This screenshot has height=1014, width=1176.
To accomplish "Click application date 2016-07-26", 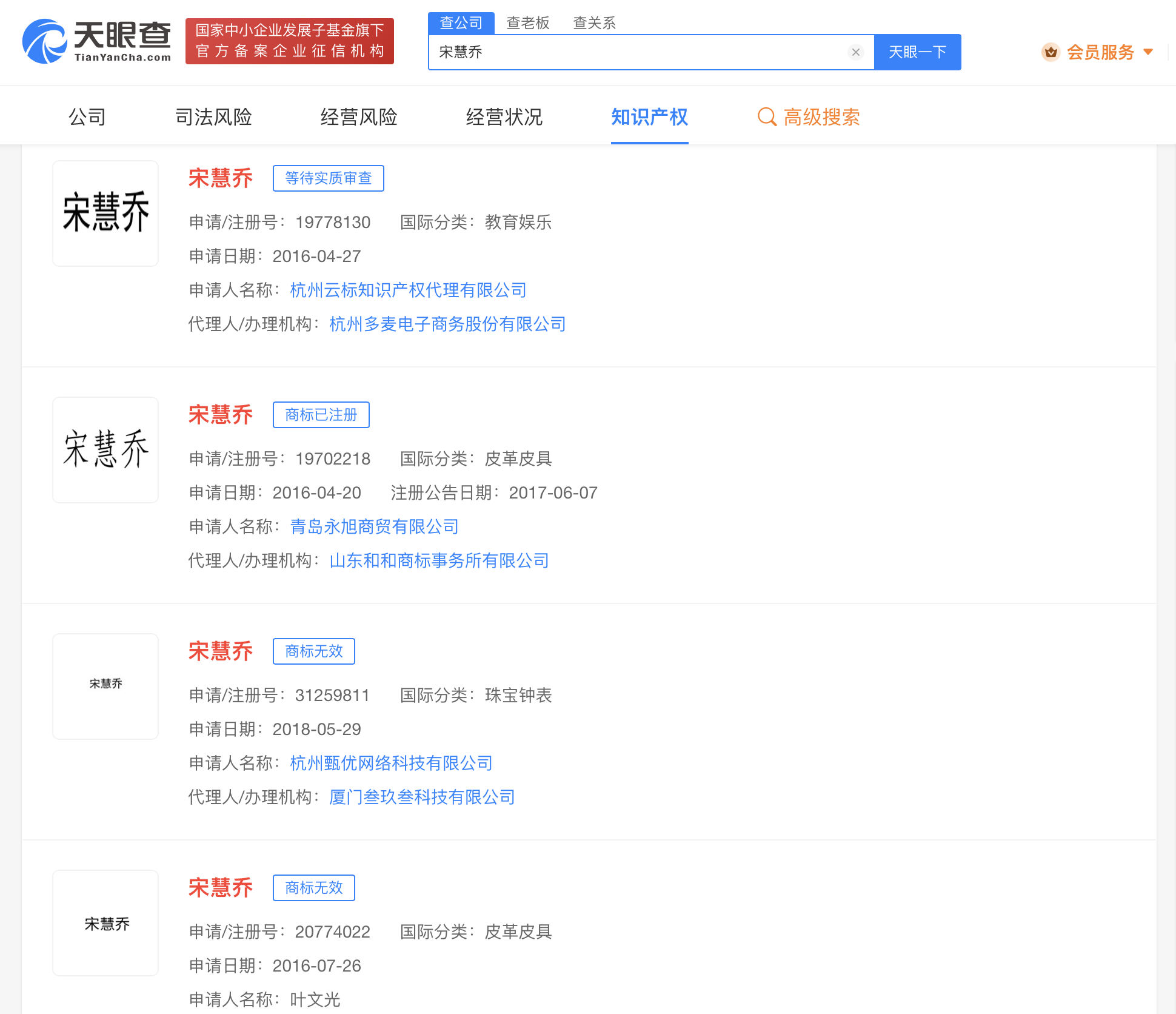I will point(317,965).
